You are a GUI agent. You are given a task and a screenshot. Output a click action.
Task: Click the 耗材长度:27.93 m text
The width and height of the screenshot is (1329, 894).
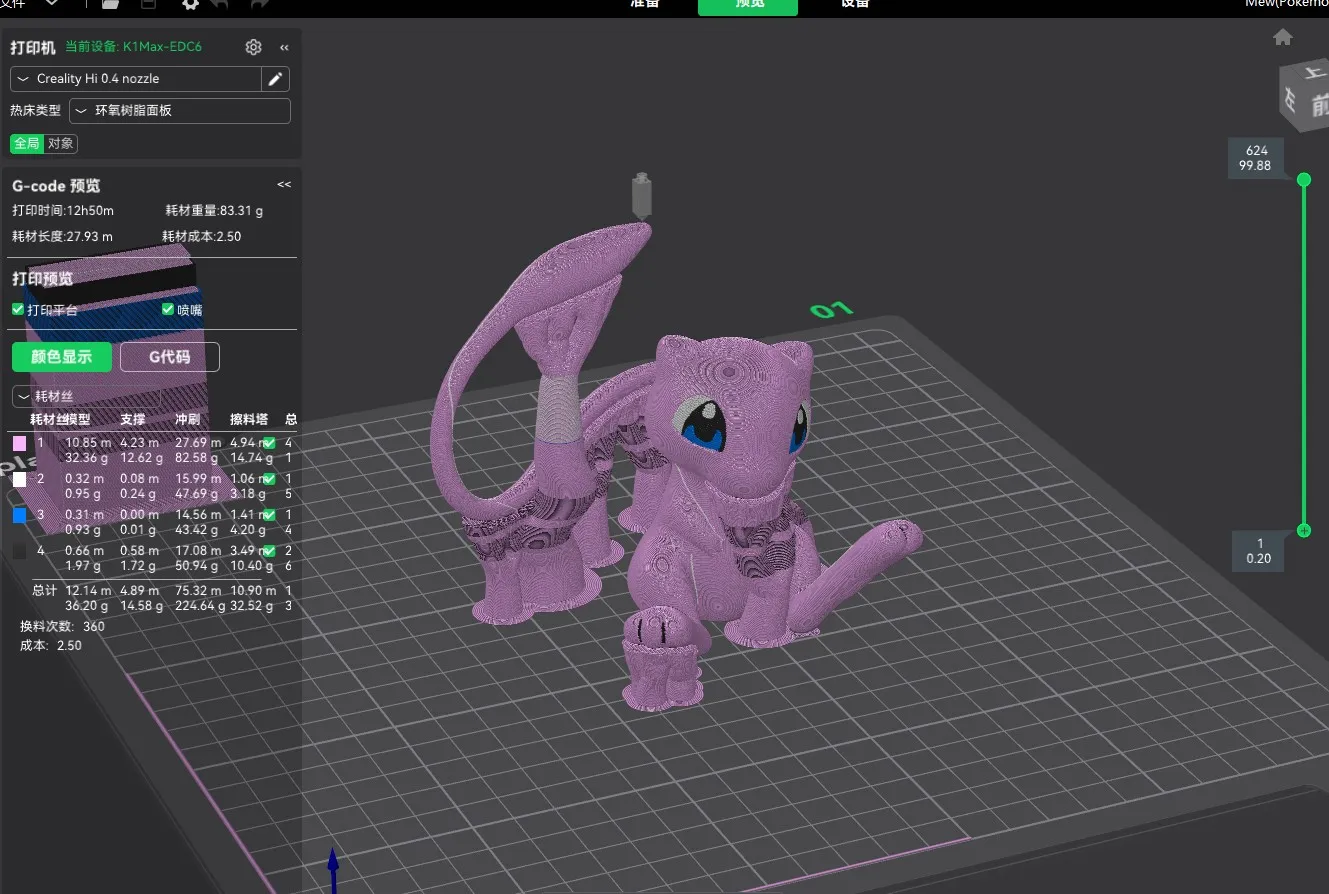pos(62,237)
